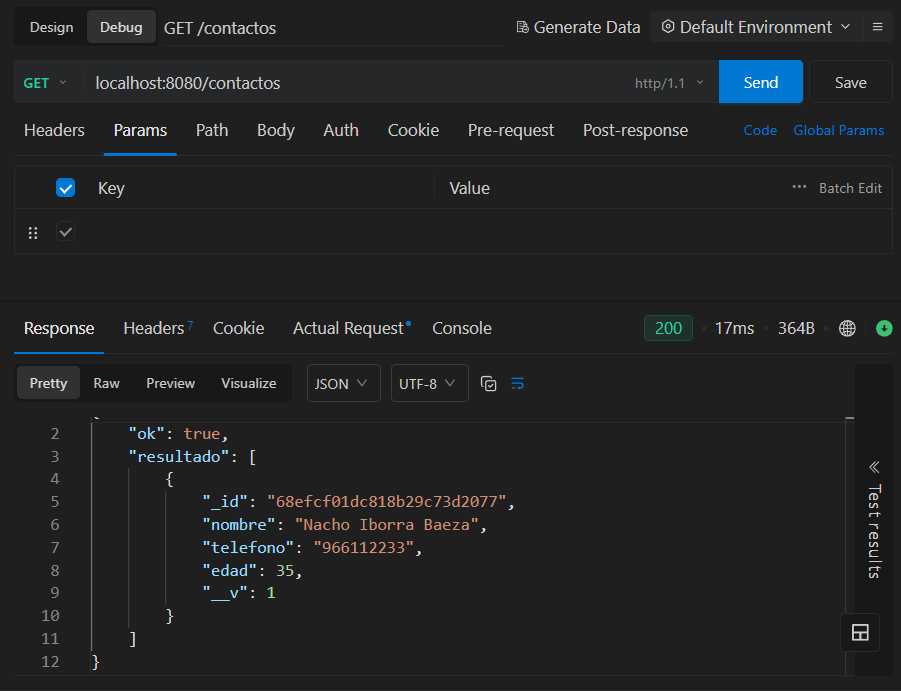
Task: Toggle the checkbox in the empty parameter row
Action: tap(66, 232)
